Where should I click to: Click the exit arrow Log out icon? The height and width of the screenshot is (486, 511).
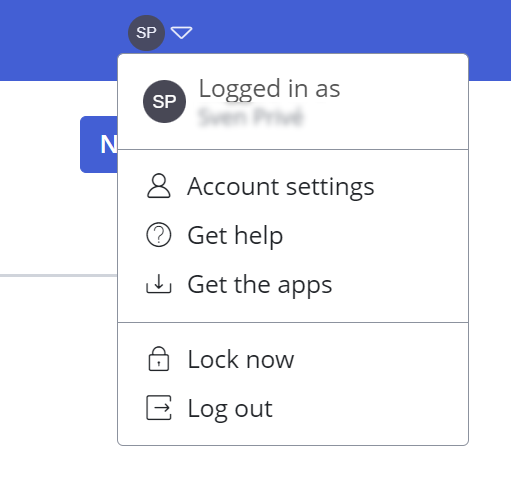click(x=159, y=407)
